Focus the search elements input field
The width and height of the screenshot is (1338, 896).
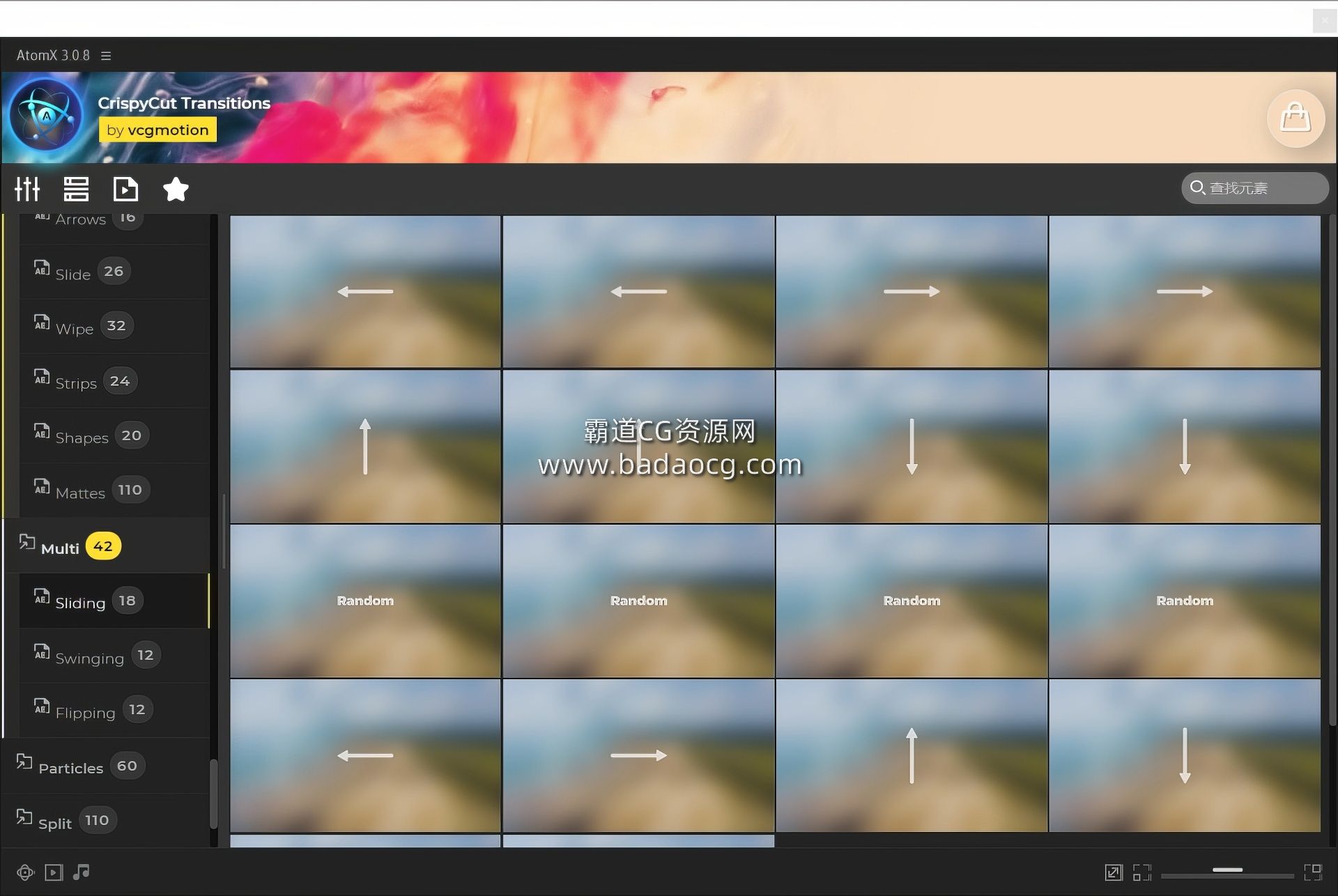(1254, 188)
